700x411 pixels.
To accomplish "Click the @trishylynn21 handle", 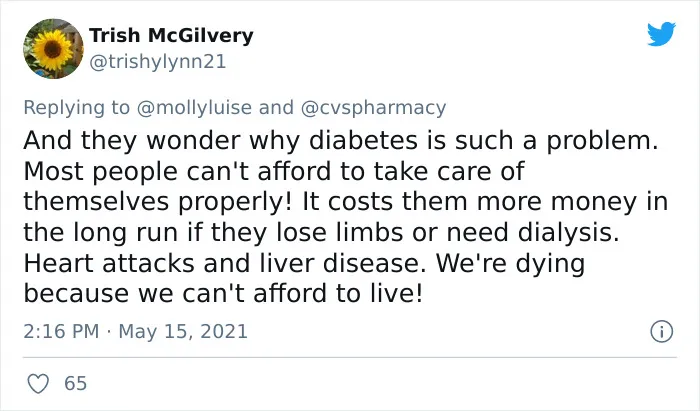I will click(x=158, y=62).
